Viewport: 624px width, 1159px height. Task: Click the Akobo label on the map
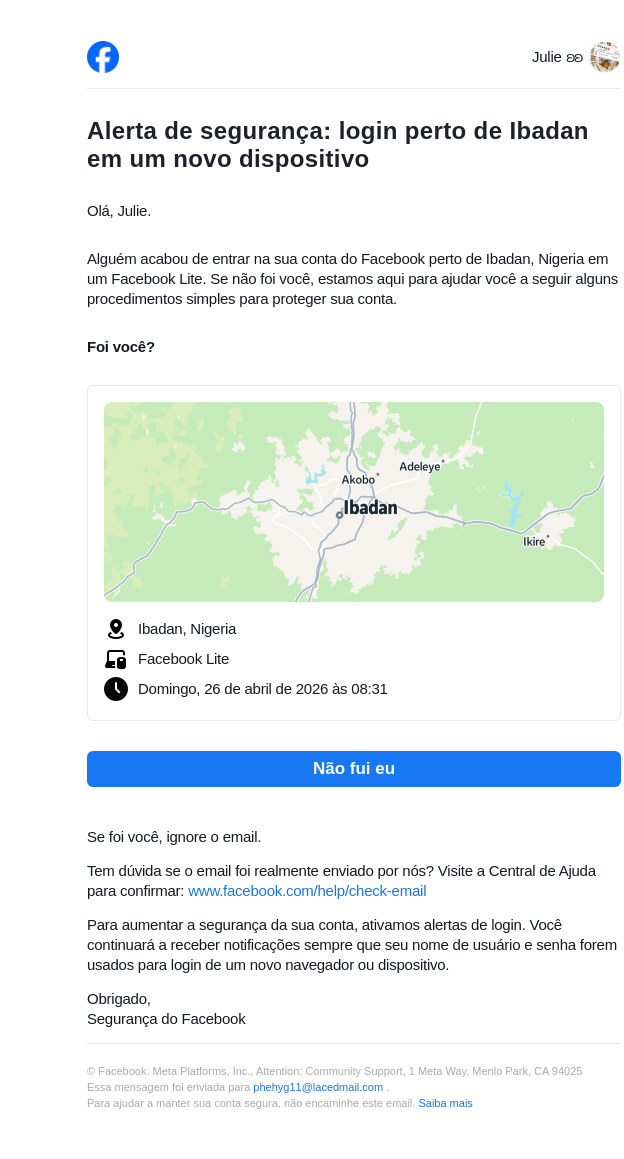click(x=358, y=480)
